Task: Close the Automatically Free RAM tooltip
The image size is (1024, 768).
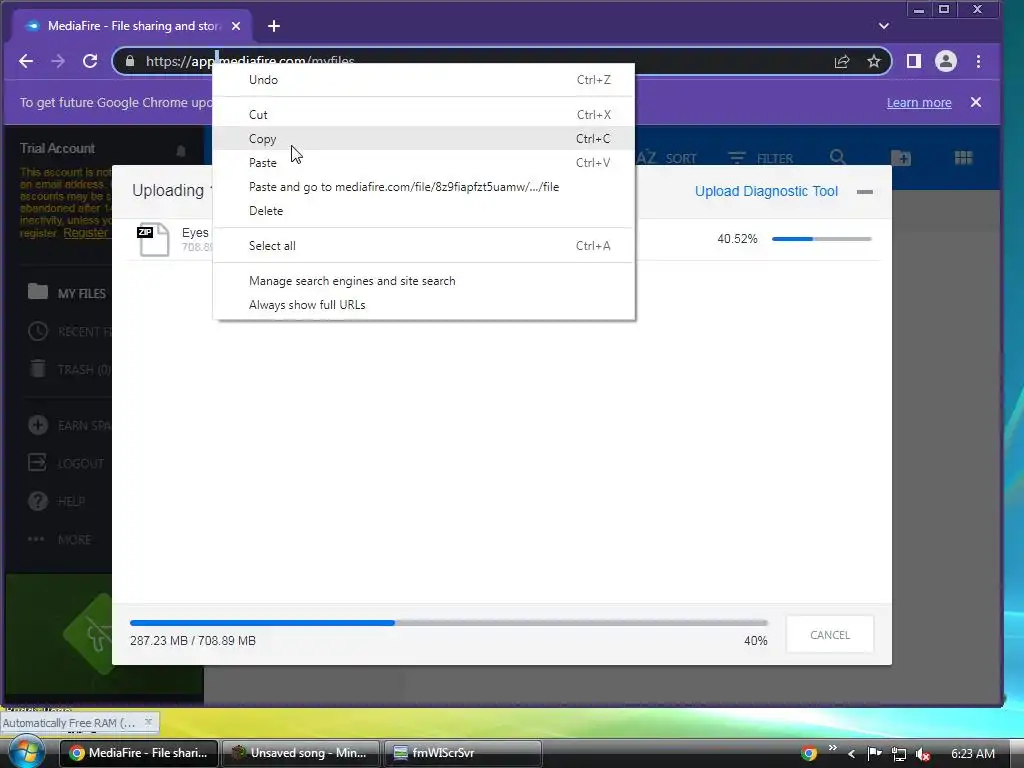Action: click(x=148, y=722)
